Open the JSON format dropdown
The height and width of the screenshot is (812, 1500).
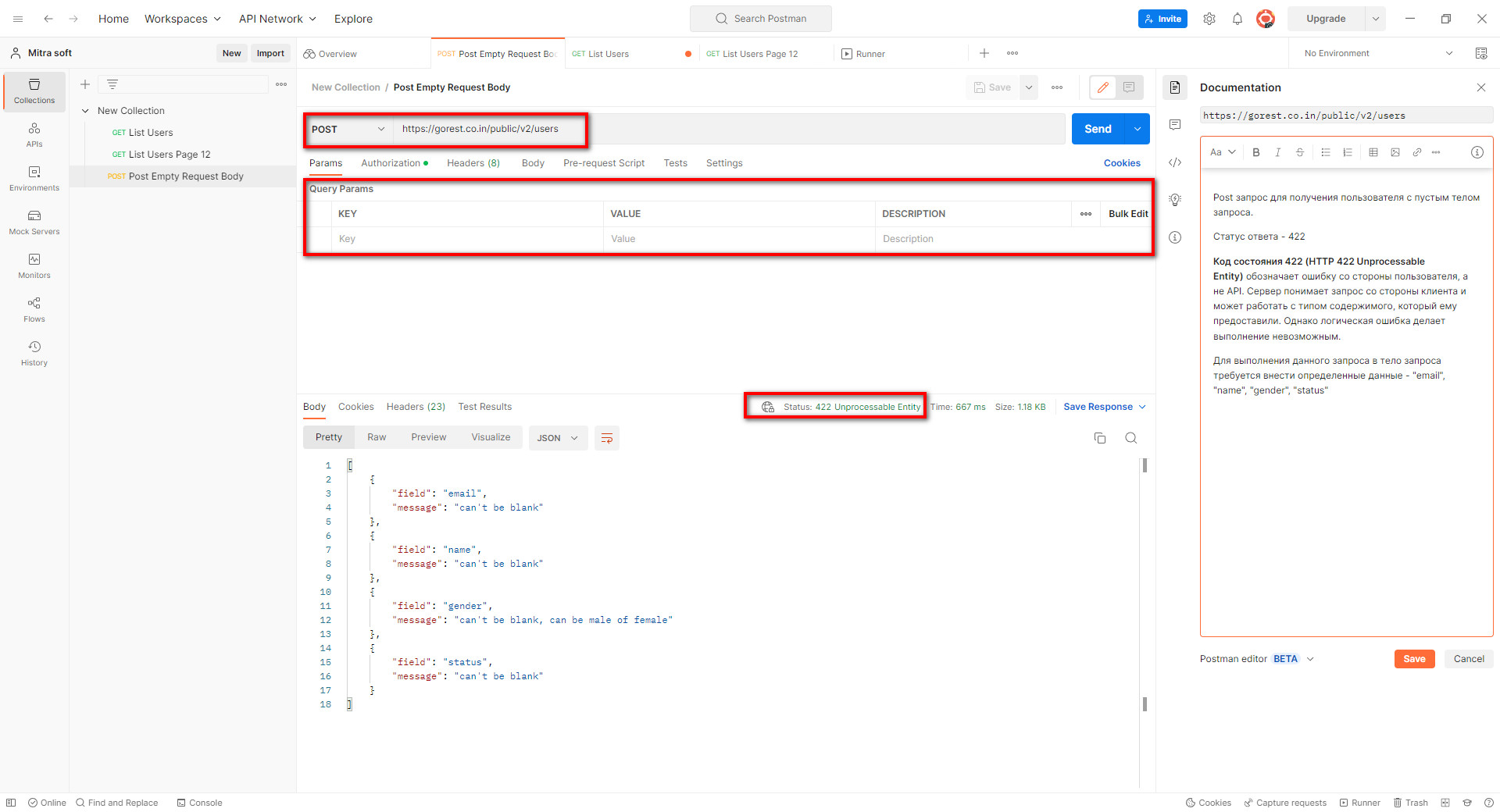tap(558, 438)
